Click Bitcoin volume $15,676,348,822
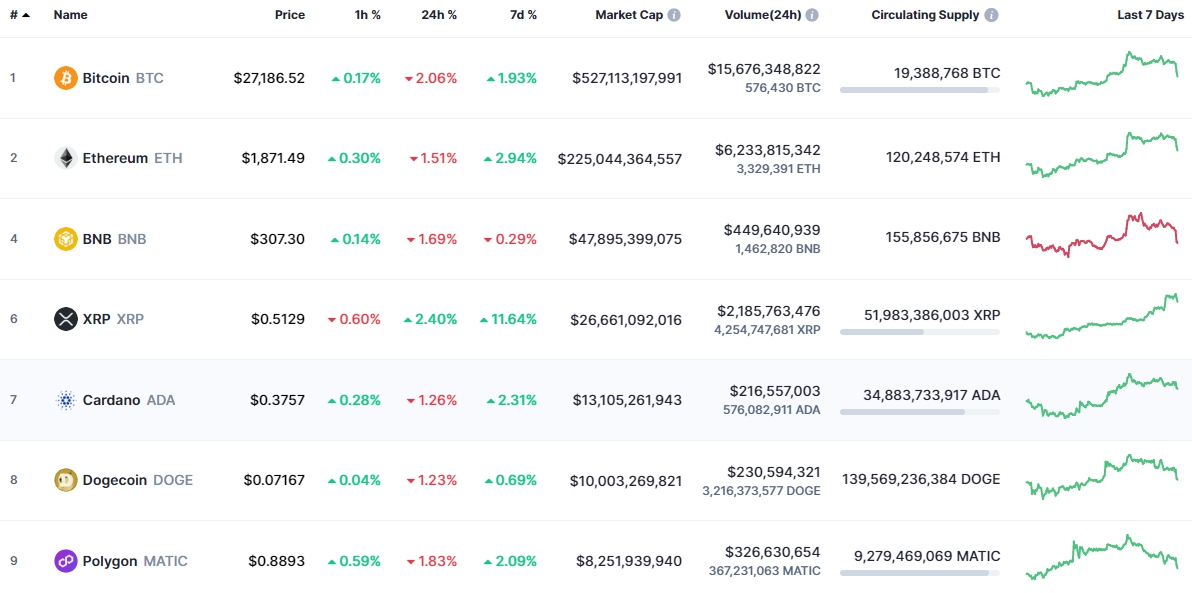The height and width of the screenshot is (593, 1192). pos(764,68)
